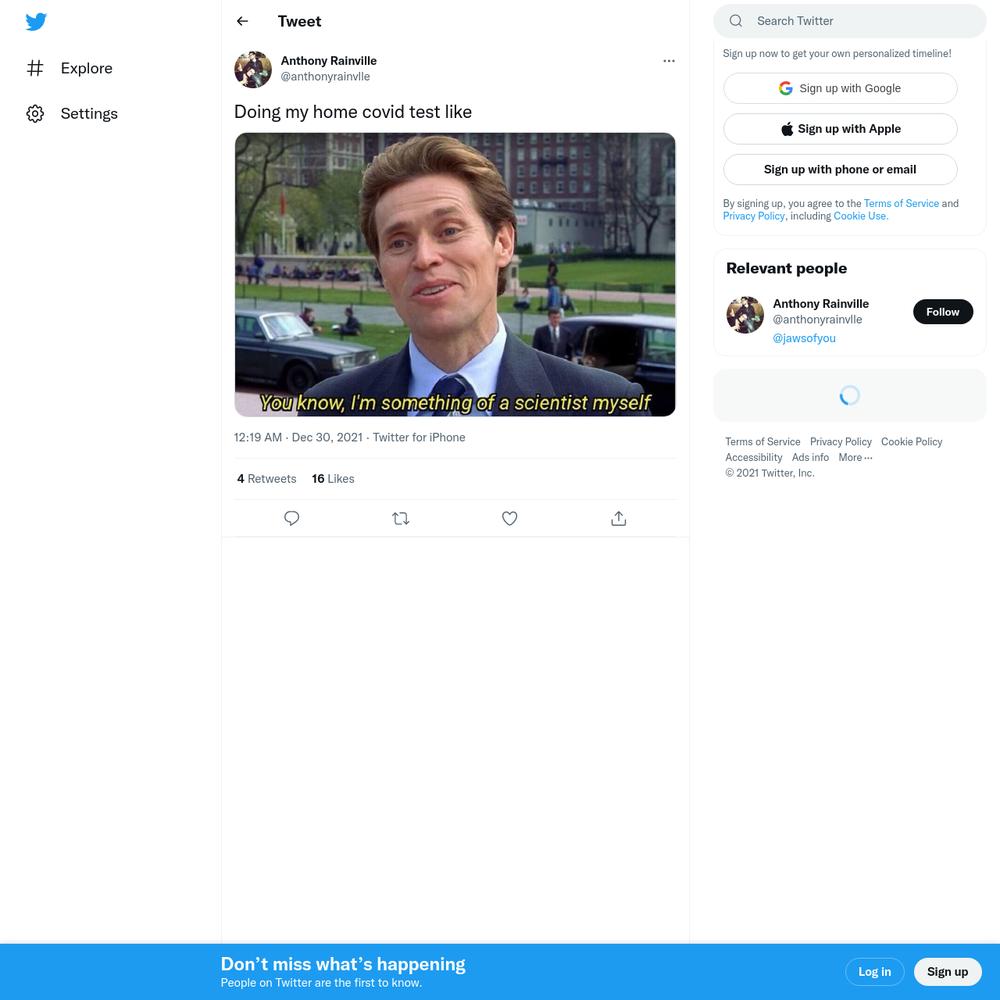1000x1000 pixels.
Task: Follow Anthony Rainville
Action: click(x=943, y=312)
